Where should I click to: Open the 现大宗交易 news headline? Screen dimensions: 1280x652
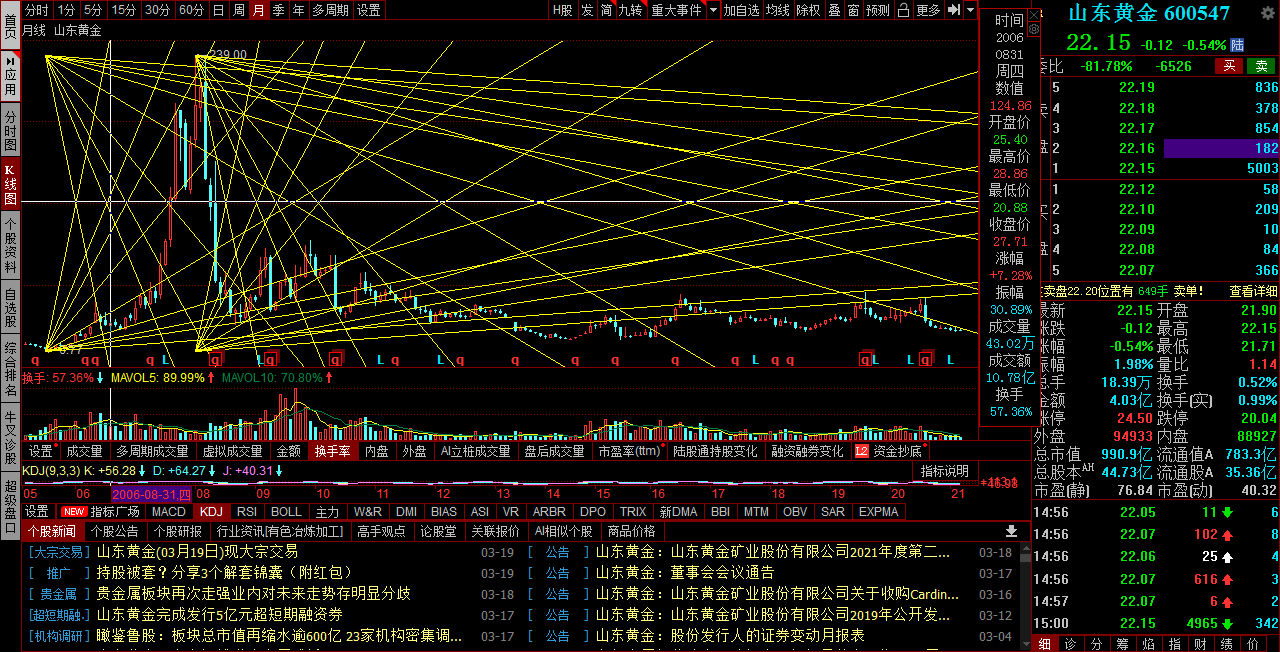click(197, 551)
